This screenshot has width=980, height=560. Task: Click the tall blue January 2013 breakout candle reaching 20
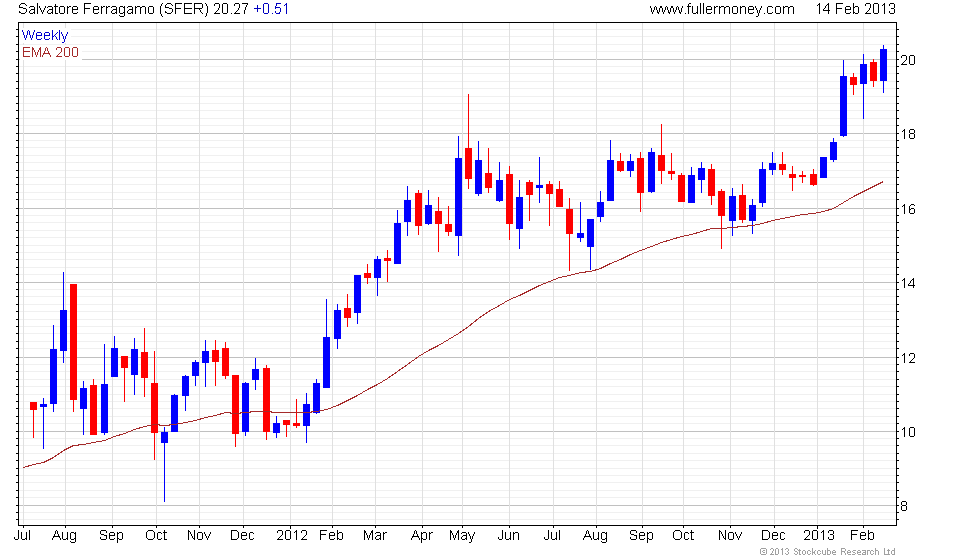click(844, 106)
